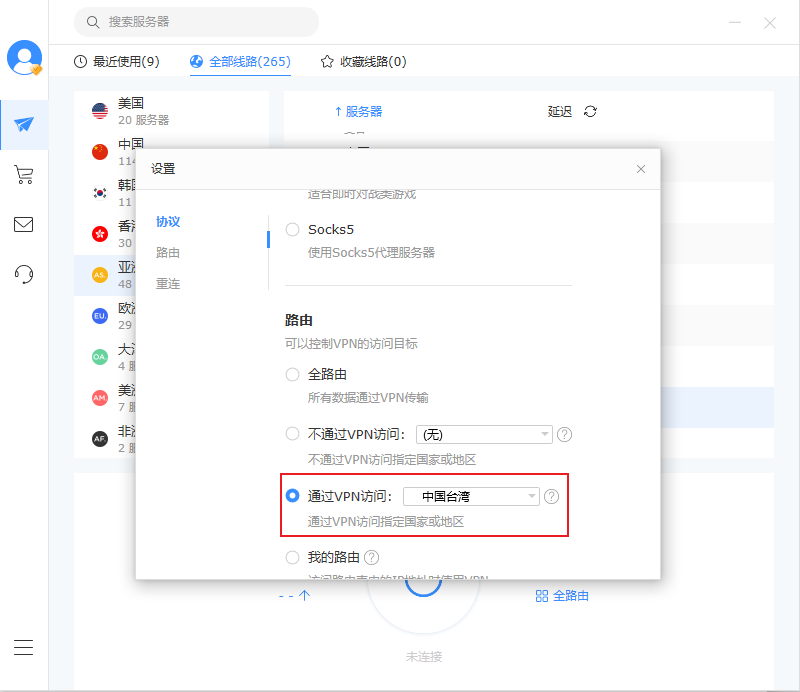The height and width of the screenshot is (692, 800).
Task: Click the 未连接 status text
Action: 424,657
